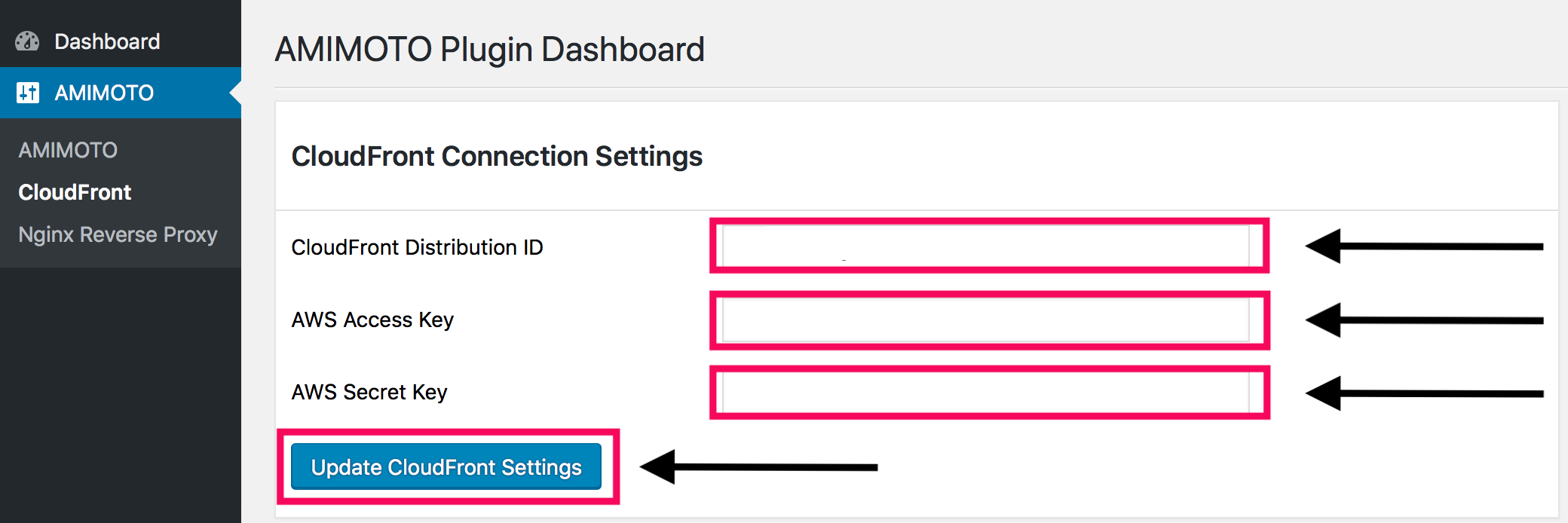Focus the AWS Access Key input
This screenshot has height=523, width=1568.
(x=988, y=320)
